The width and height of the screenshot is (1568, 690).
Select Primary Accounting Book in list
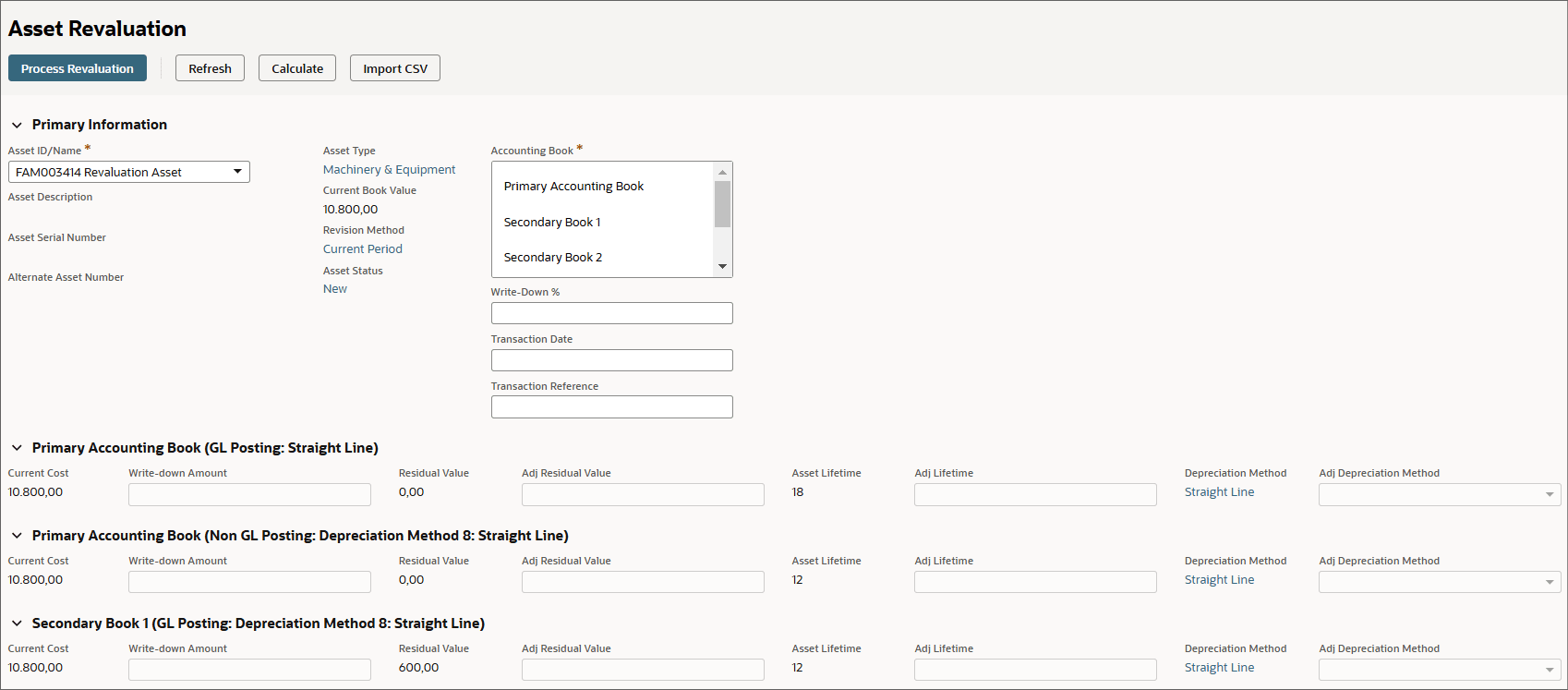(573, 186)
